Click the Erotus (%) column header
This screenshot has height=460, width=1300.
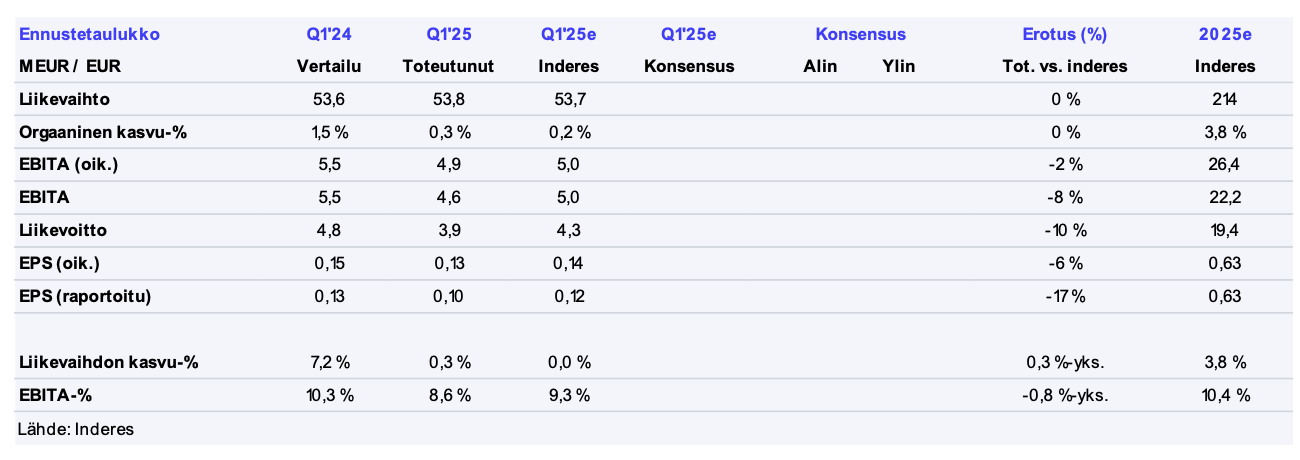click(1064, 34)
